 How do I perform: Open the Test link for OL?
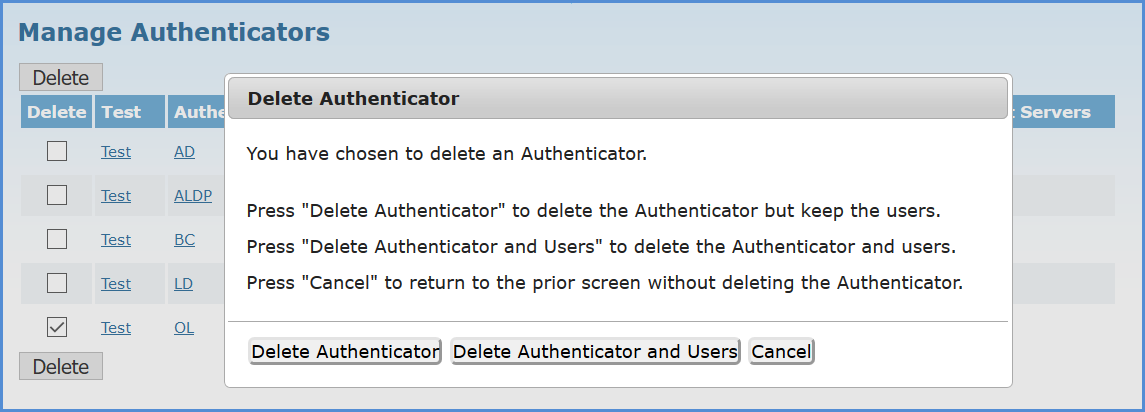(x=116, y=328)
